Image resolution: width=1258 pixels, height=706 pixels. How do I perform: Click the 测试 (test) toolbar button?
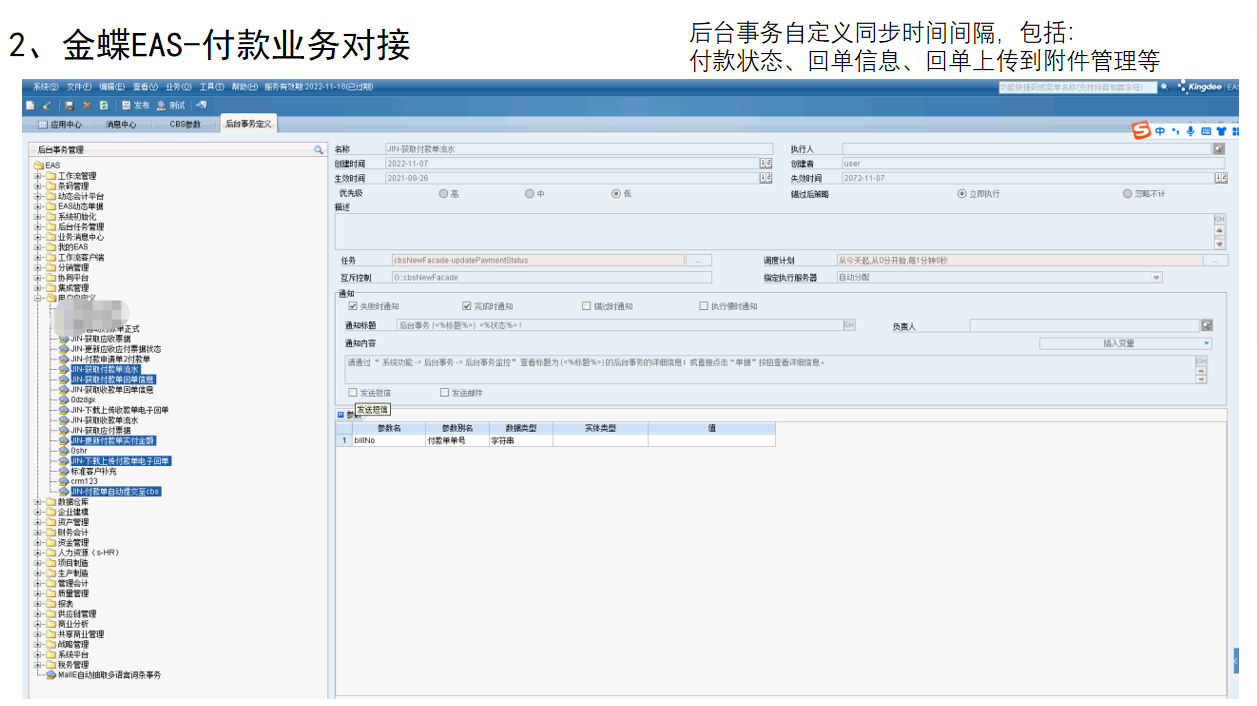[171, 105]
